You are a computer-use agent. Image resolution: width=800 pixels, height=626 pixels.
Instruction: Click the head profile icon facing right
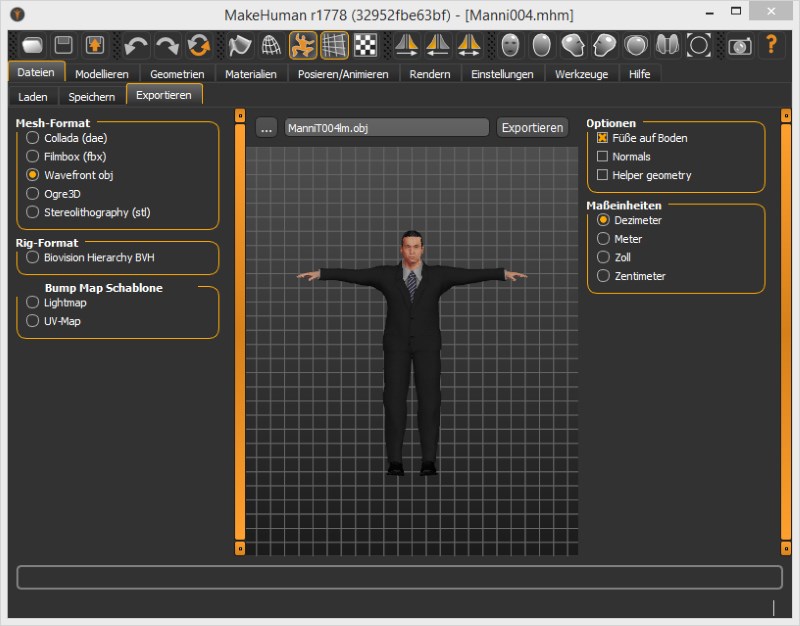(573, 45)
